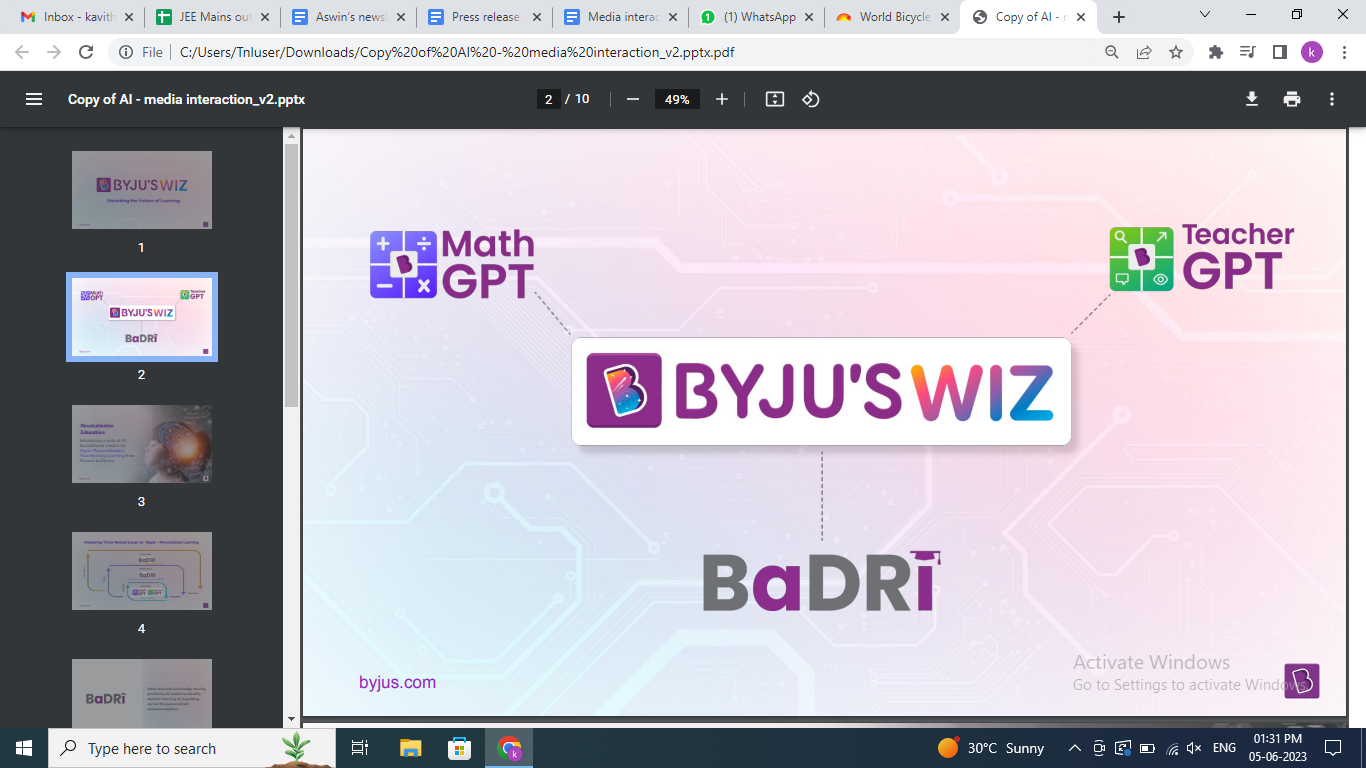This screenshot has width=1366, height=768.
Task: Show hidden system tray icons
Action: (x=1075, y=748)
